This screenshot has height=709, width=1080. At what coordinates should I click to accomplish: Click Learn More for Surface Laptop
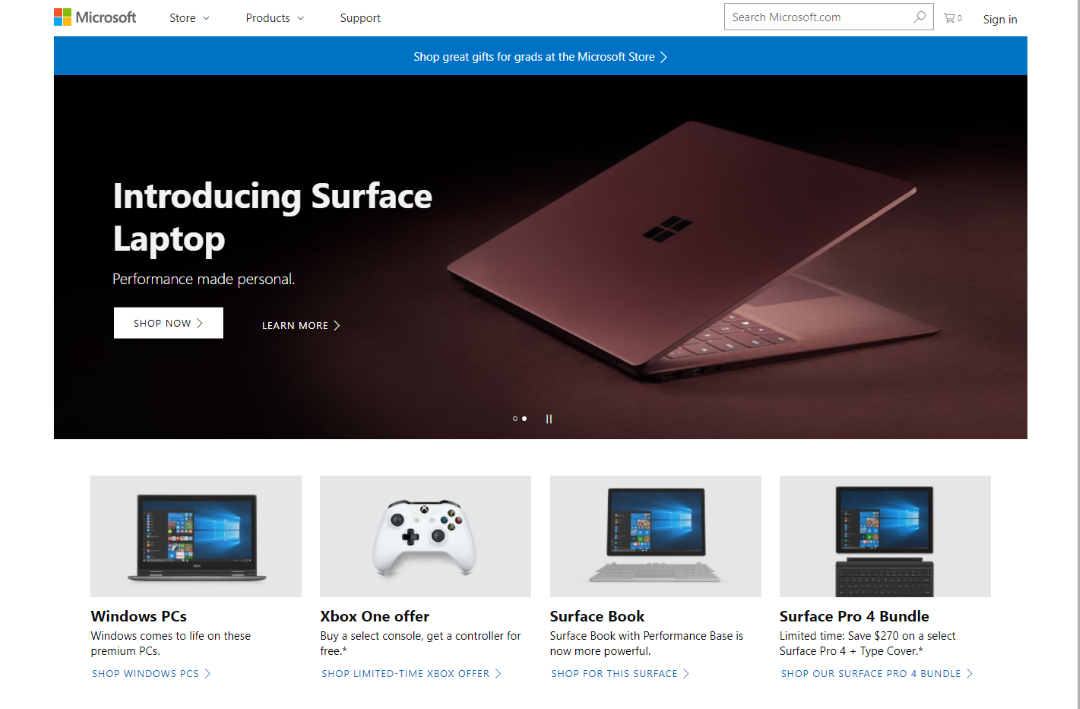pos(301,325)
